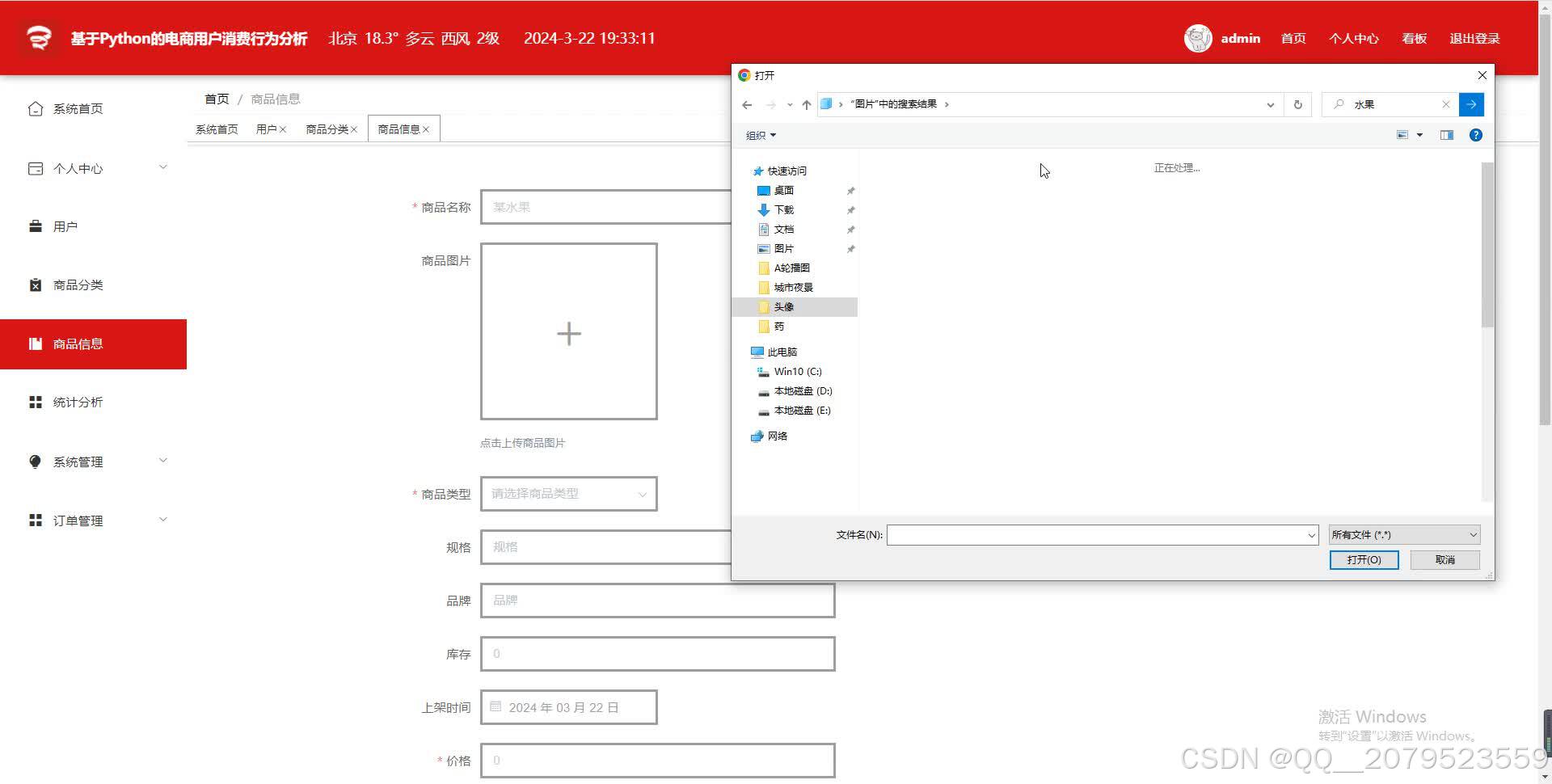Click 首页 in the breadcrumb
The height and width of the screenshot is (784, 1552).
pos(217,99)
